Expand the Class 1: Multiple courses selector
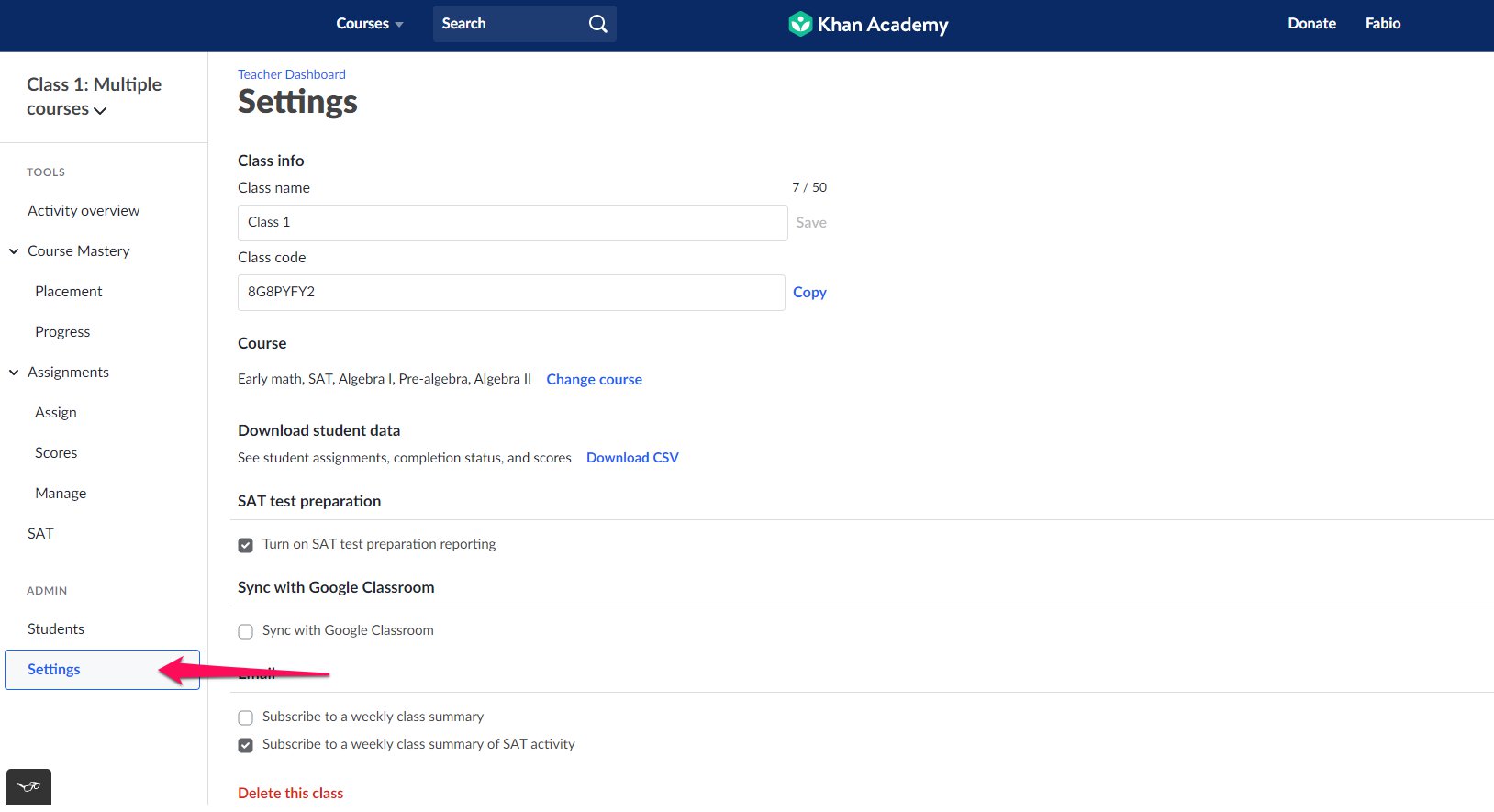This screenshot has width=1494, height=812. click(x=94, y=96)
